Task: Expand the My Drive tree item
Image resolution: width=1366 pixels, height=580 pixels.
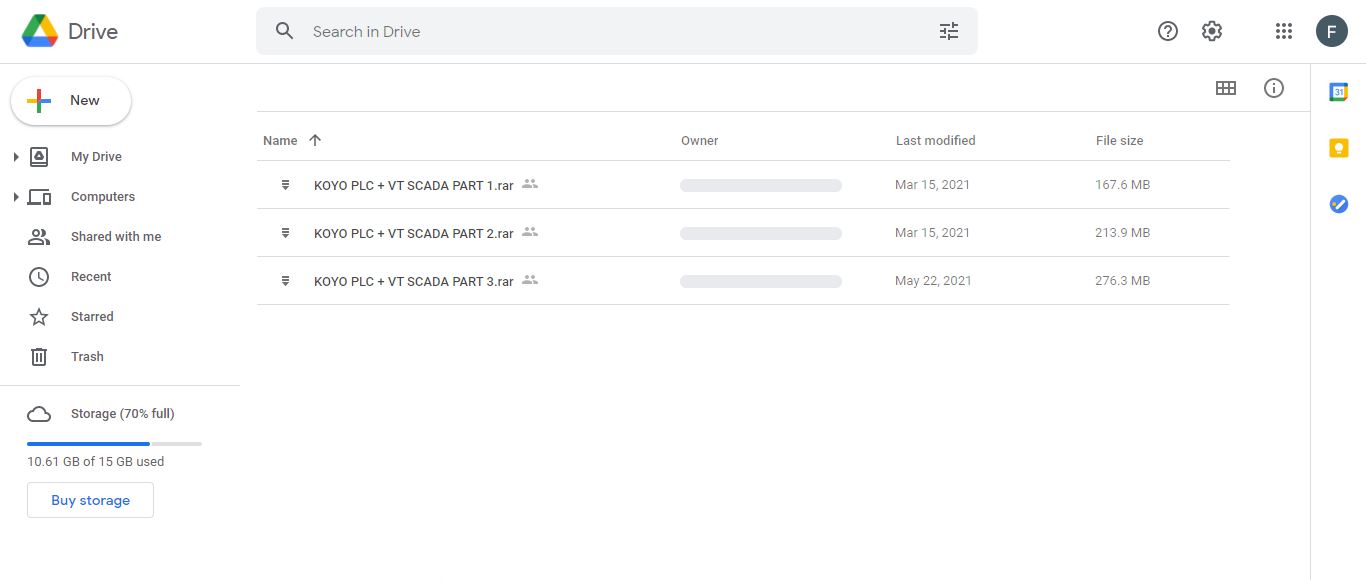Action: coord(15,156)
